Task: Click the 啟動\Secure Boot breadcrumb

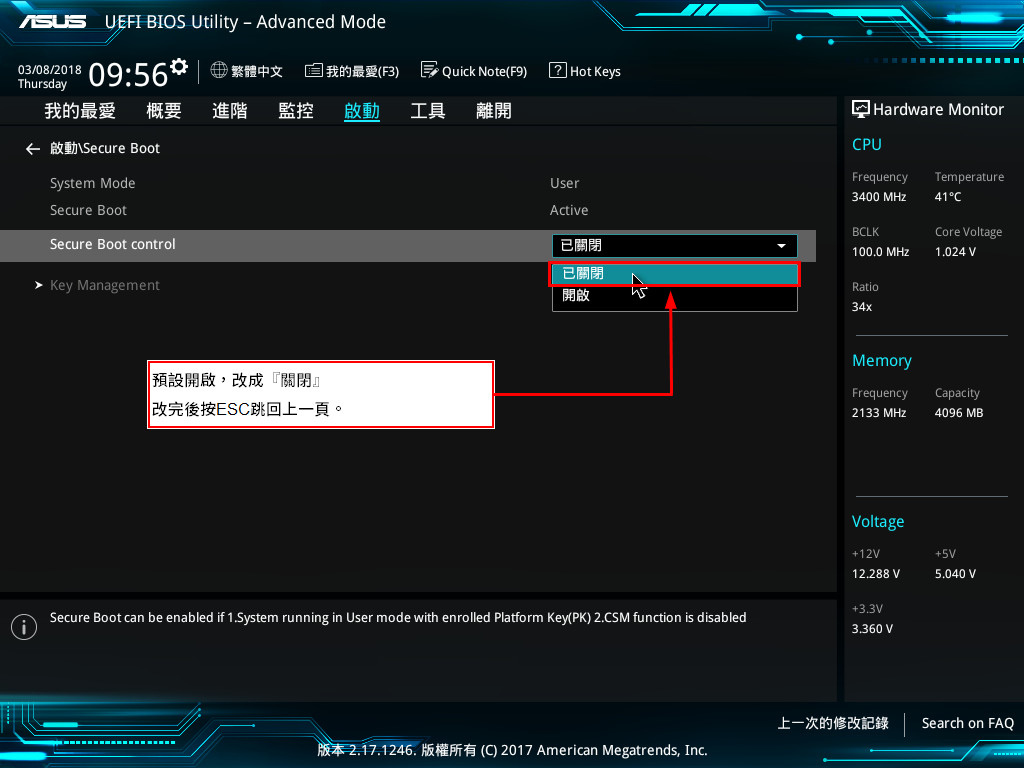Action: [104, 148]
